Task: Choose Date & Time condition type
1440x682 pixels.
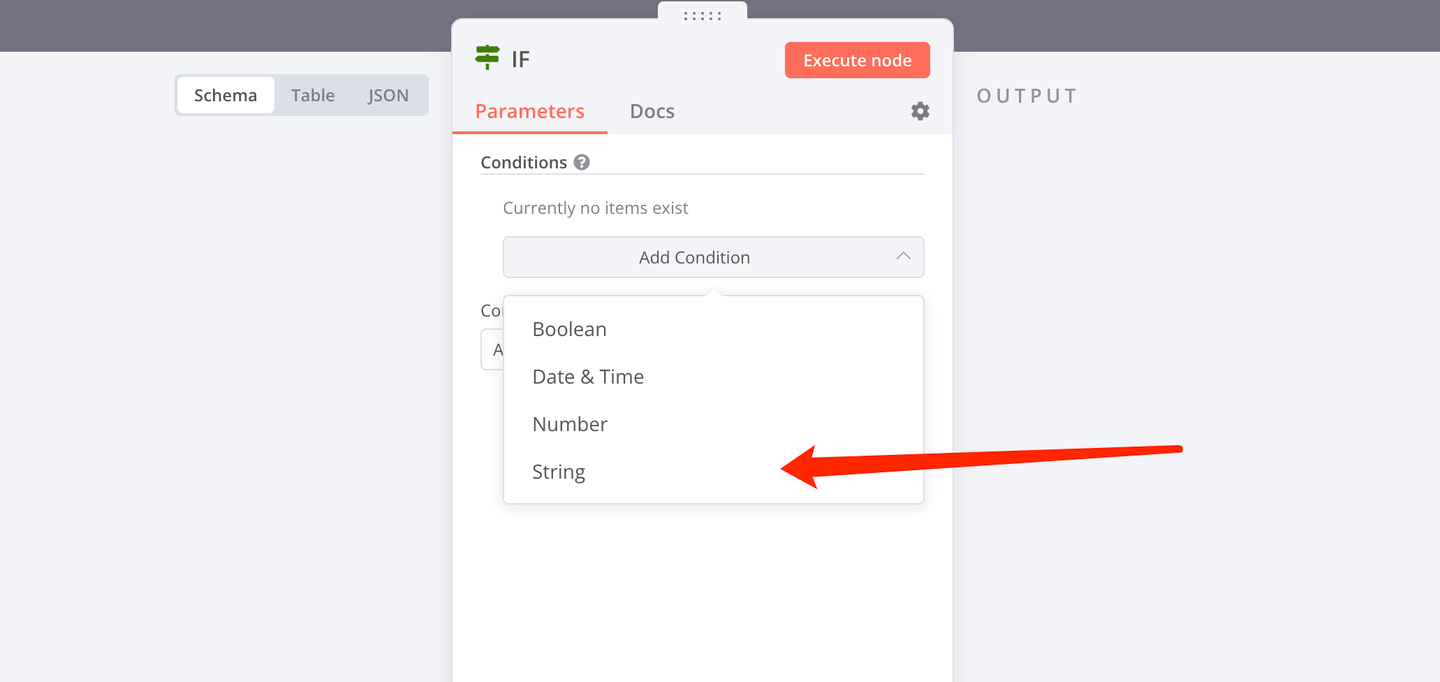Action: click(713, 377)
